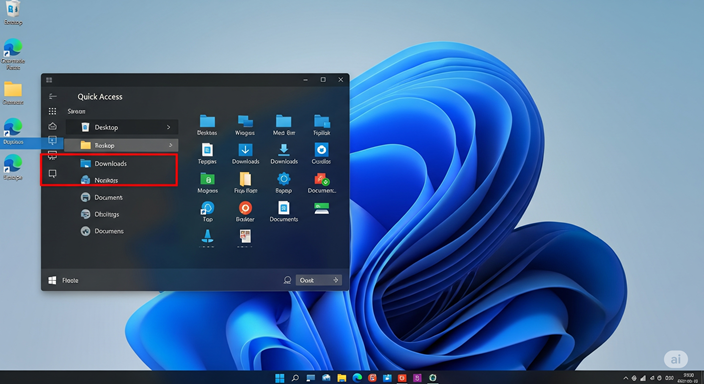This screenshot has width=704, height=384.
Task: Open Task View from the taskbar
Action: [x=311, y=378]
